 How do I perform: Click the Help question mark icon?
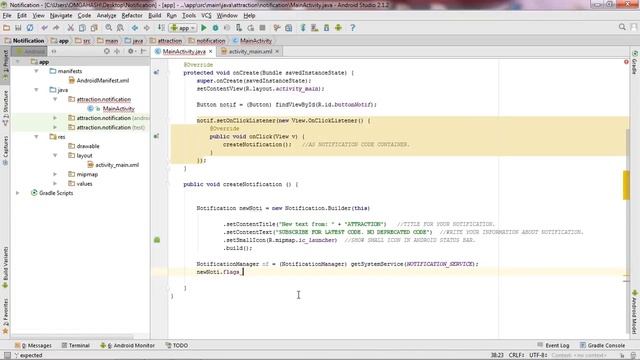pyautogui.click(x=353, y=28)
